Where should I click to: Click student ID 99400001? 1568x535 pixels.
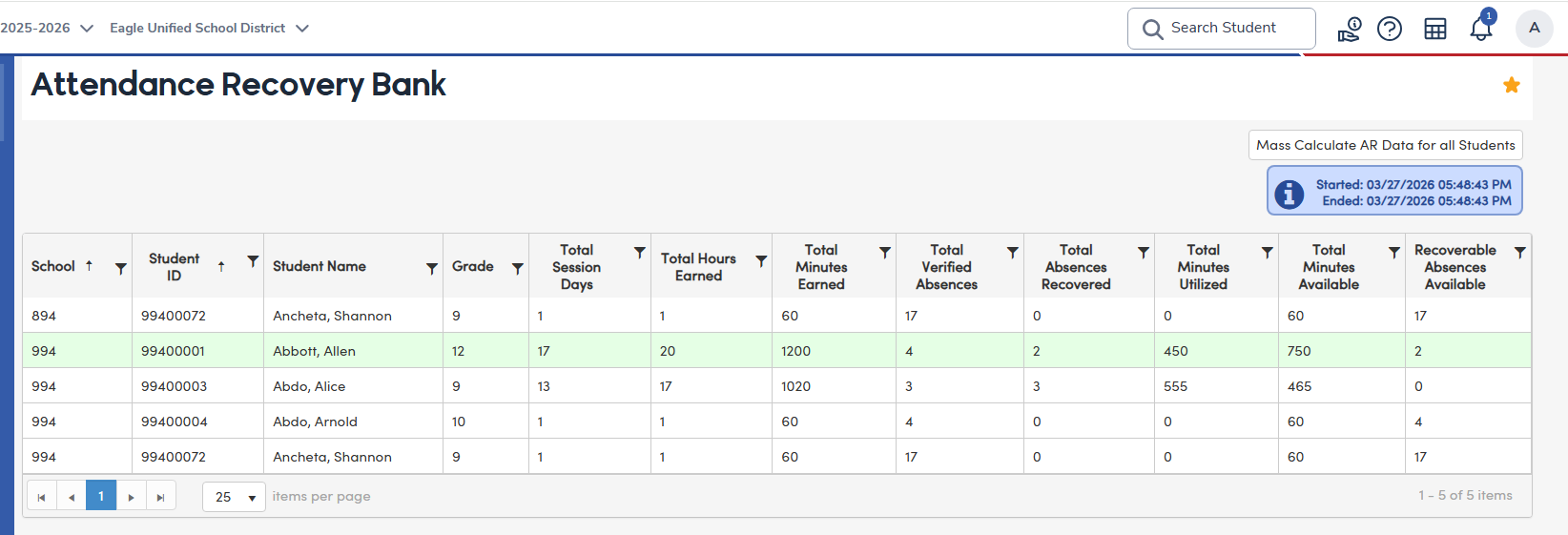coord(173,351)
